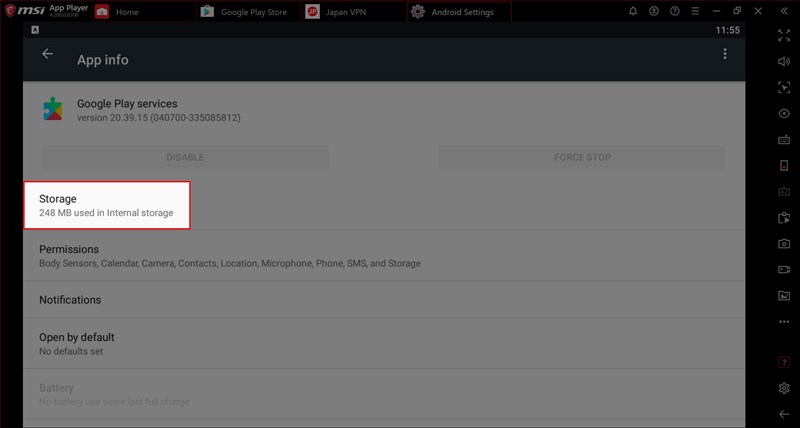Open the media folder icon
The width and height of the screenshot is (800, 428).
784,295
